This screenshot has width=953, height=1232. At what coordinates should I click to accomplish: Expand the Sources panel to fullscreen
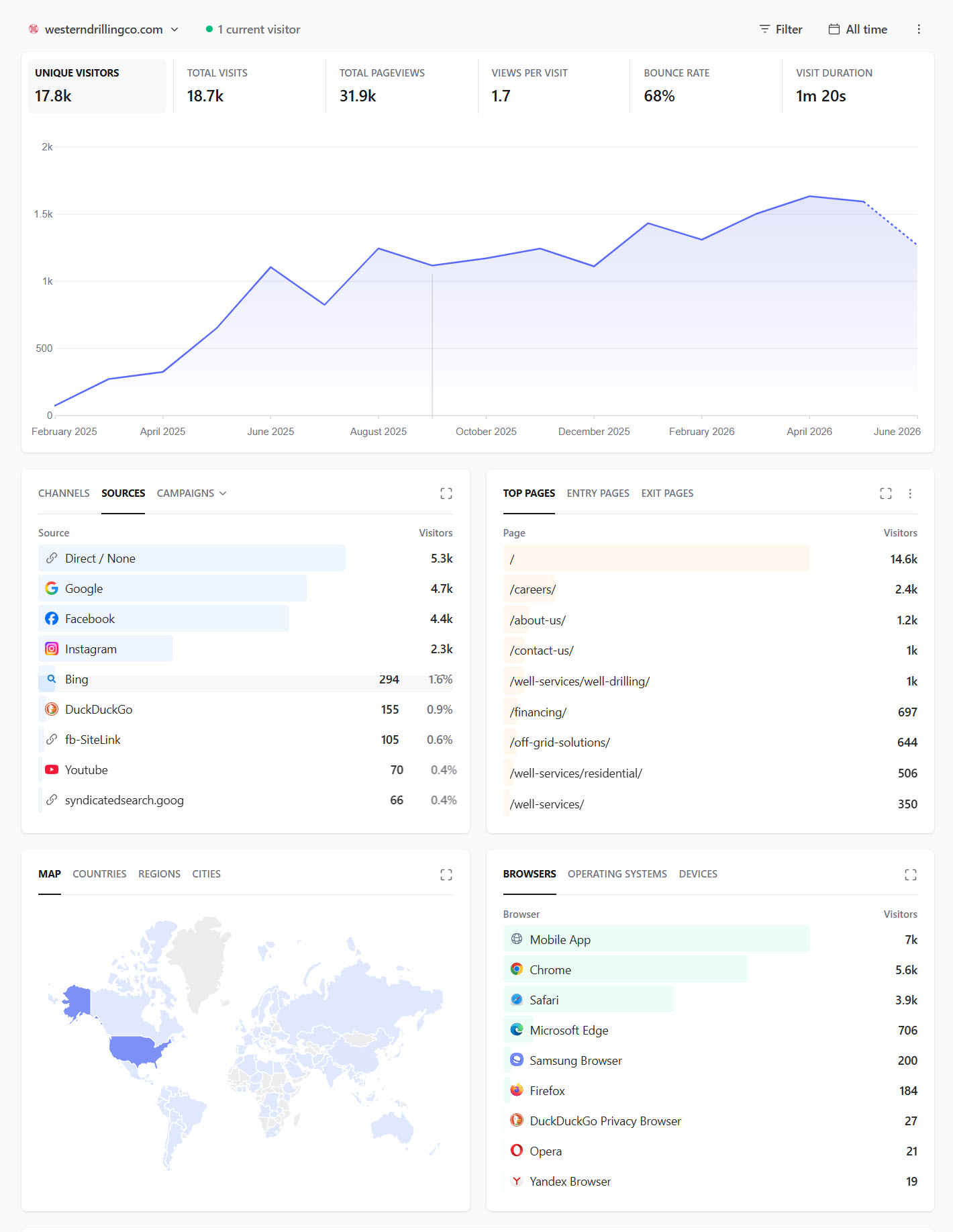click(446, 493)
